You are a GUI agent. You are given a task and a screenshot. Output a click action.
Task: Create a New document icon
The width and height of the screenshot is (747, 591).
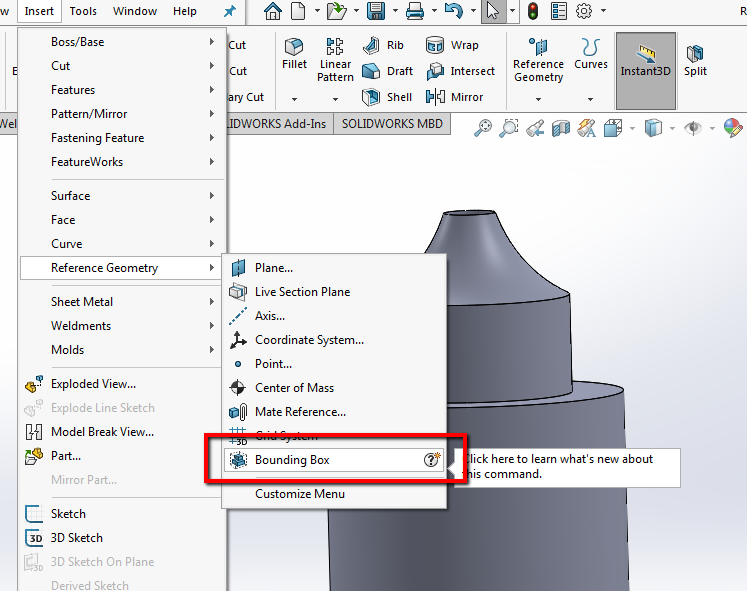(x=298, y=11)
